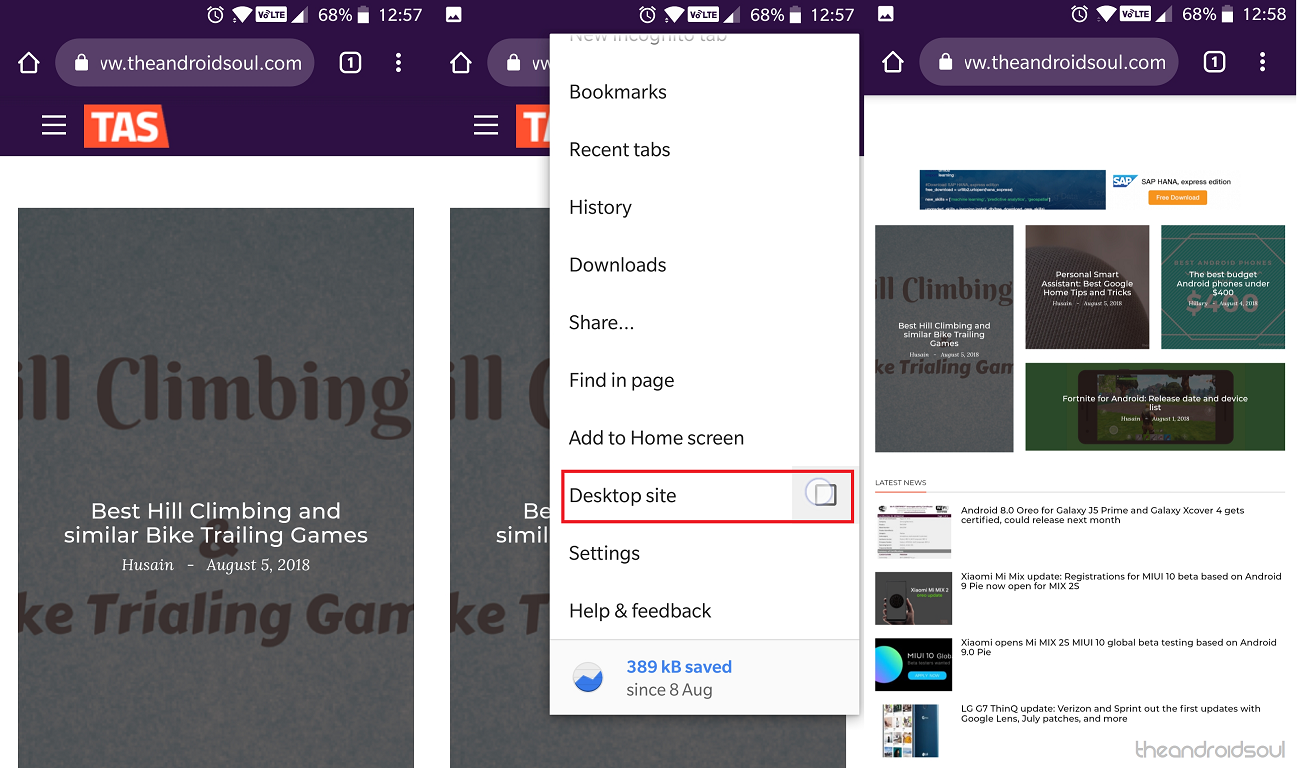This screenshot has width=1297, height=768.
Task: Choose Downloads in the menu
Action: click(x=618, y=265)
